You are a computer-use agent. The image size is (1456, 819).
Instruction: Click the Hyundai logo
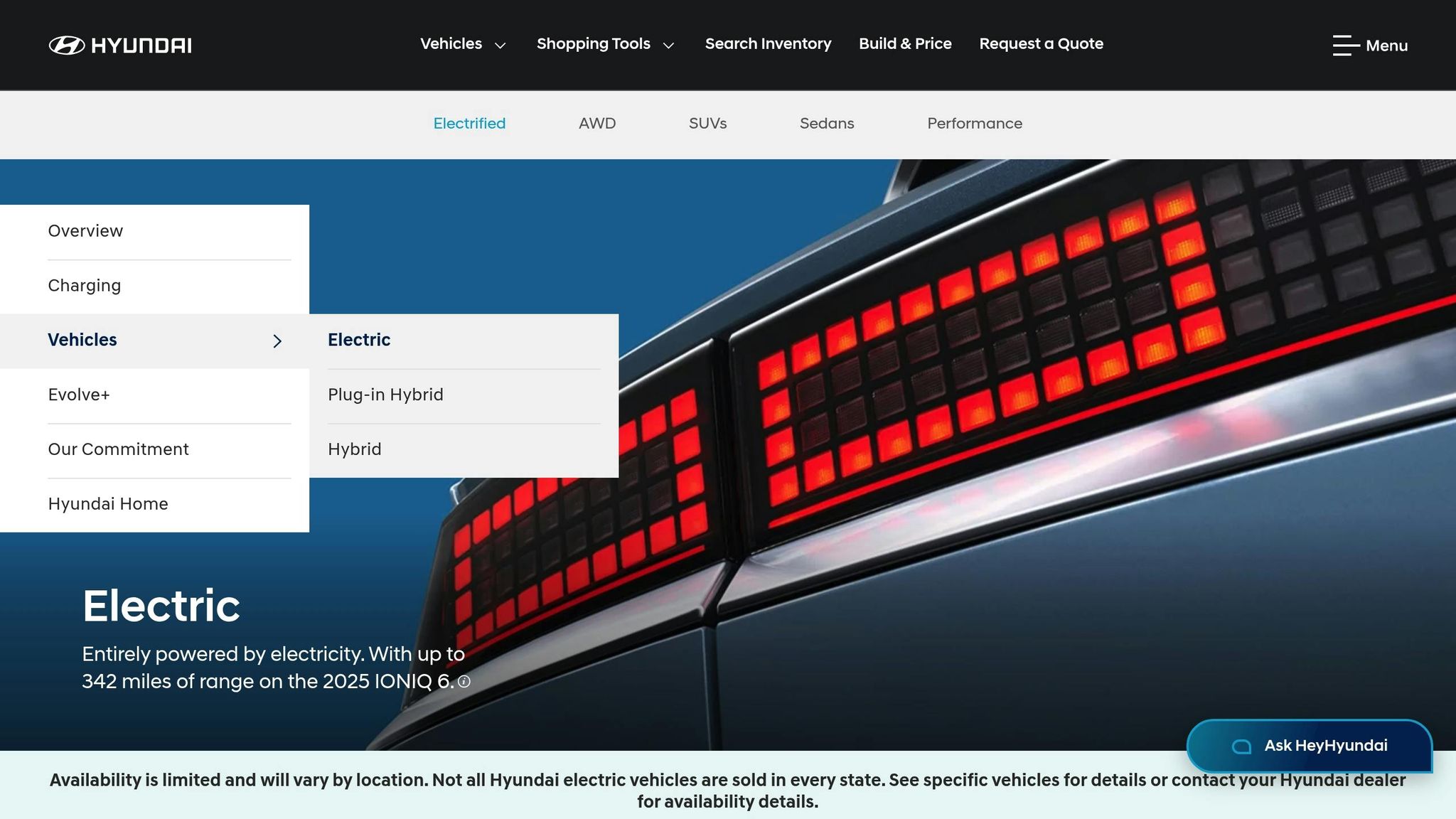[x=120, y=45]
